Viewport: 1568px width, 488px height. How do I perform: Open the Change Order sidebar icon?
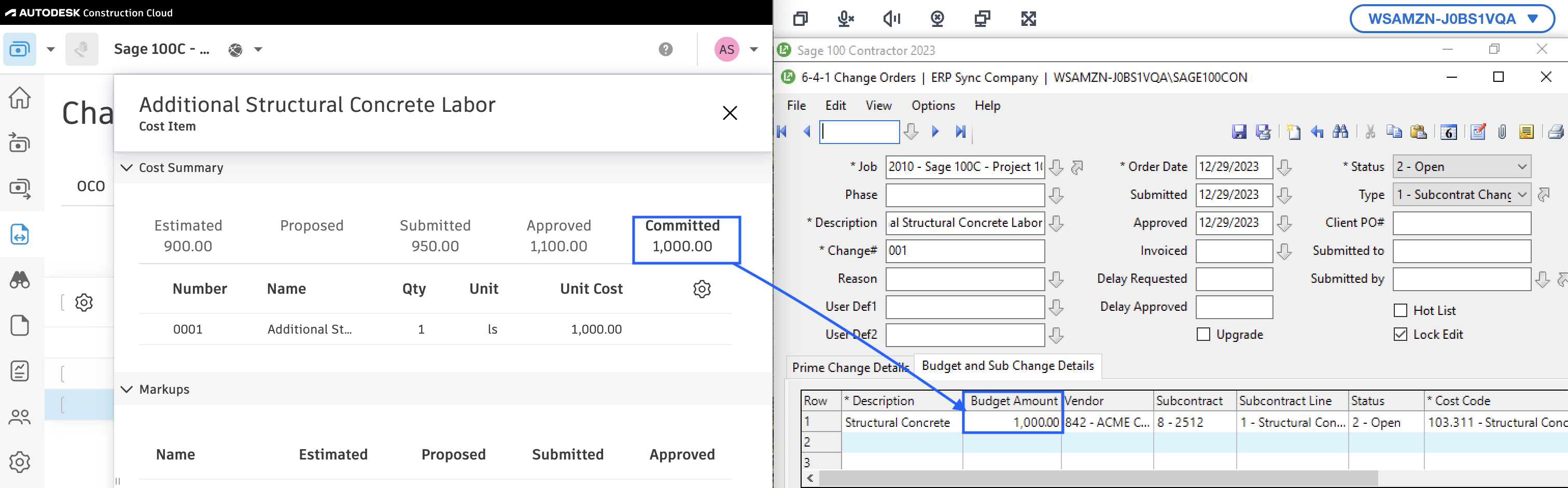20,234
